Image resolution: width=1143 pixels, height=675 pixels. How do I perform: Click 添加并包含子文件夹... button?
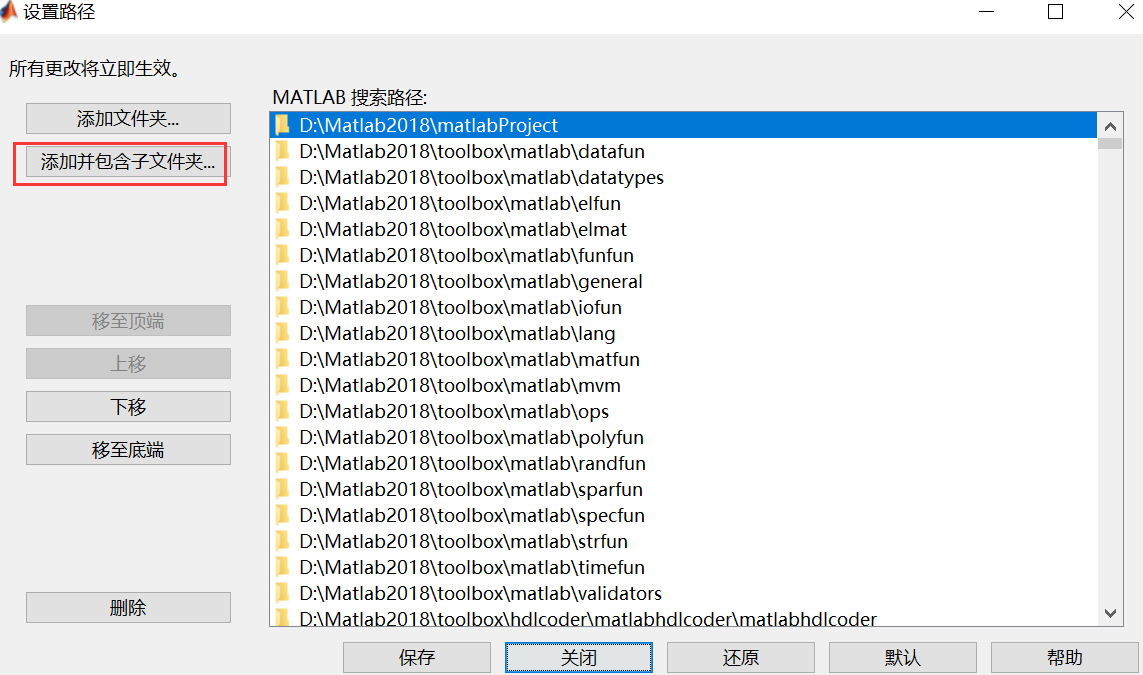128,162
